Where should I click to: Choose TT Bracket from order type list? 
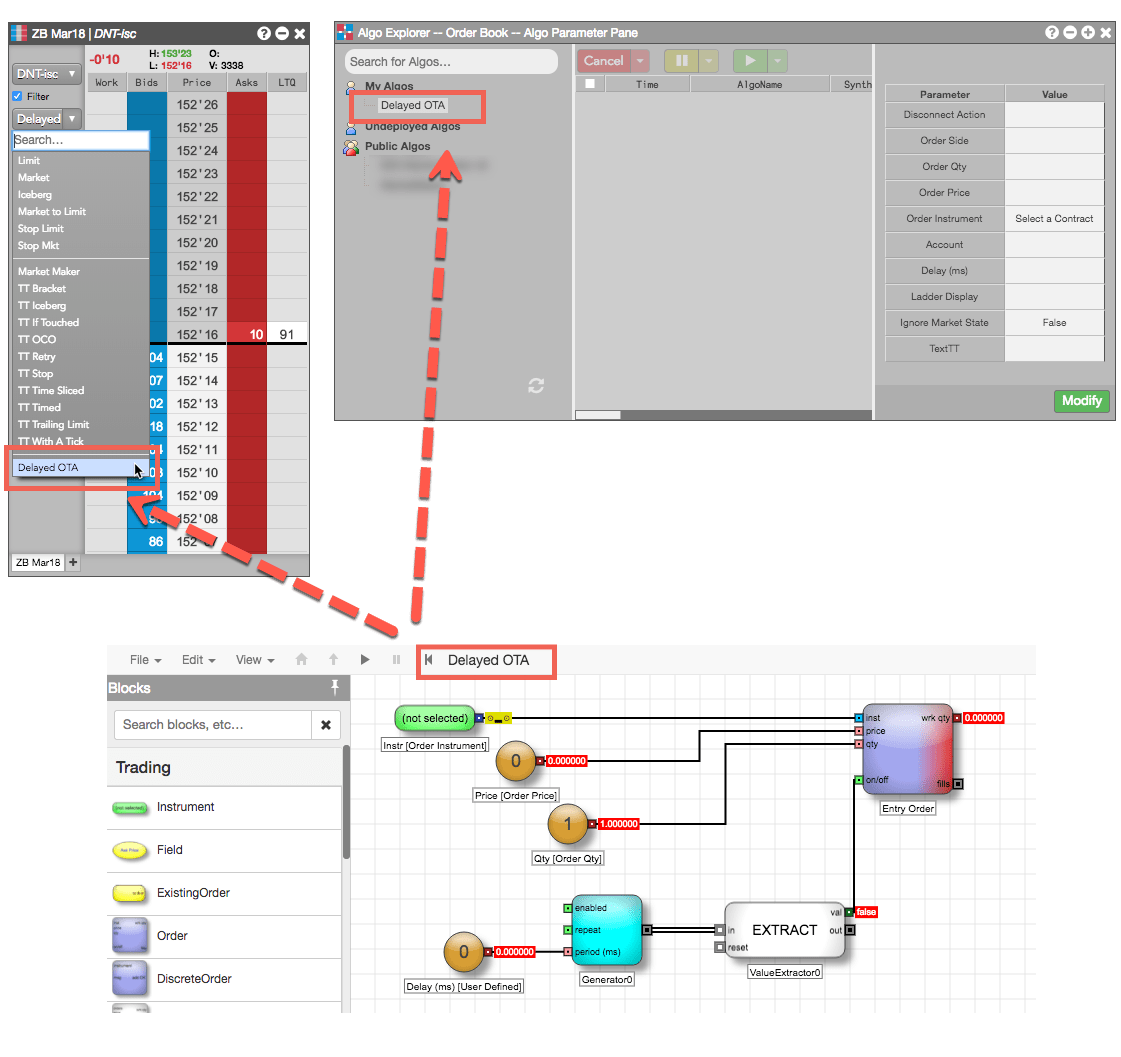point(80,288)
